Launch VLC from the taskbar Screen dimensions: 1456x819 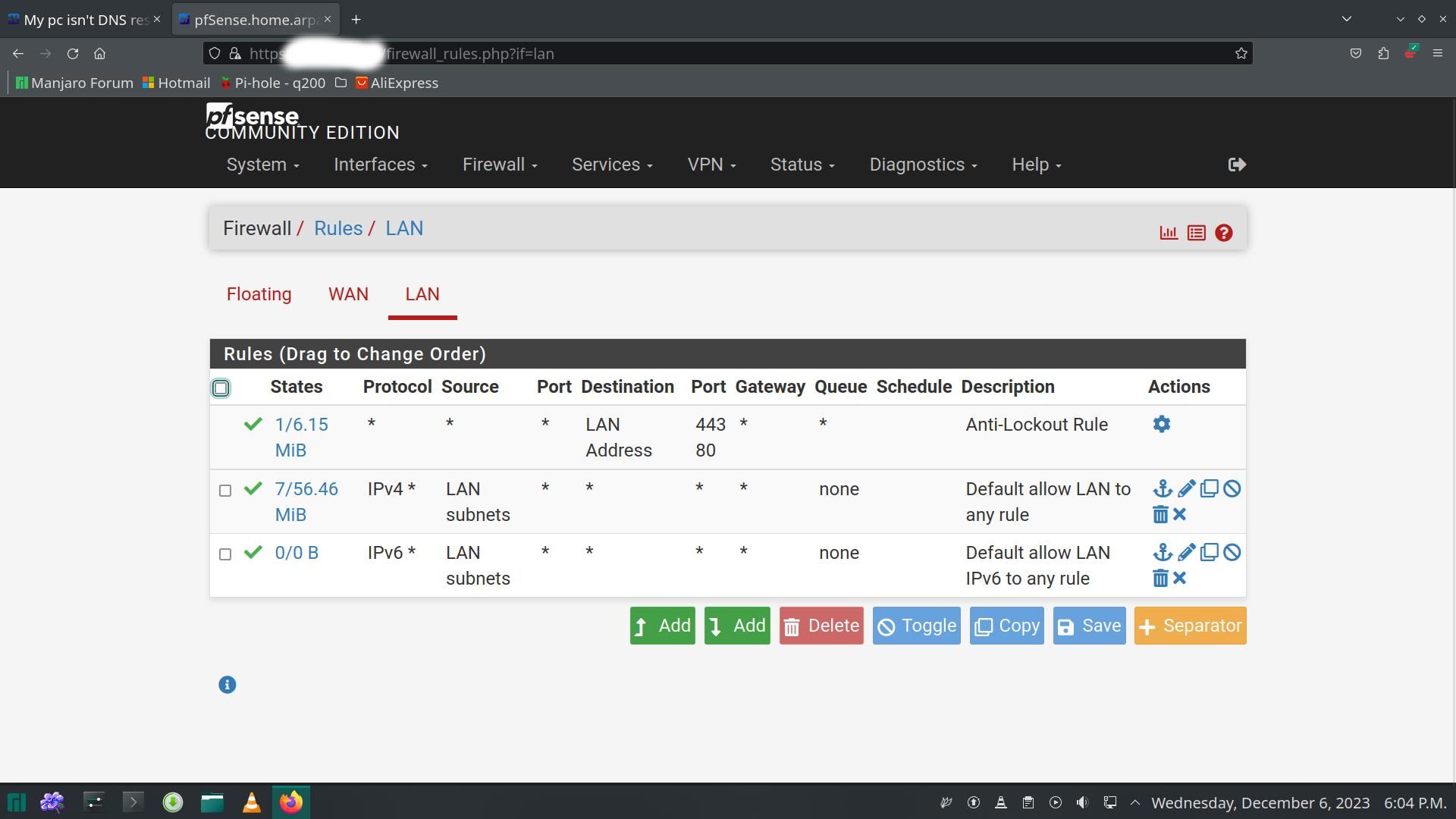pyautogui.click(x=252, y=802)
